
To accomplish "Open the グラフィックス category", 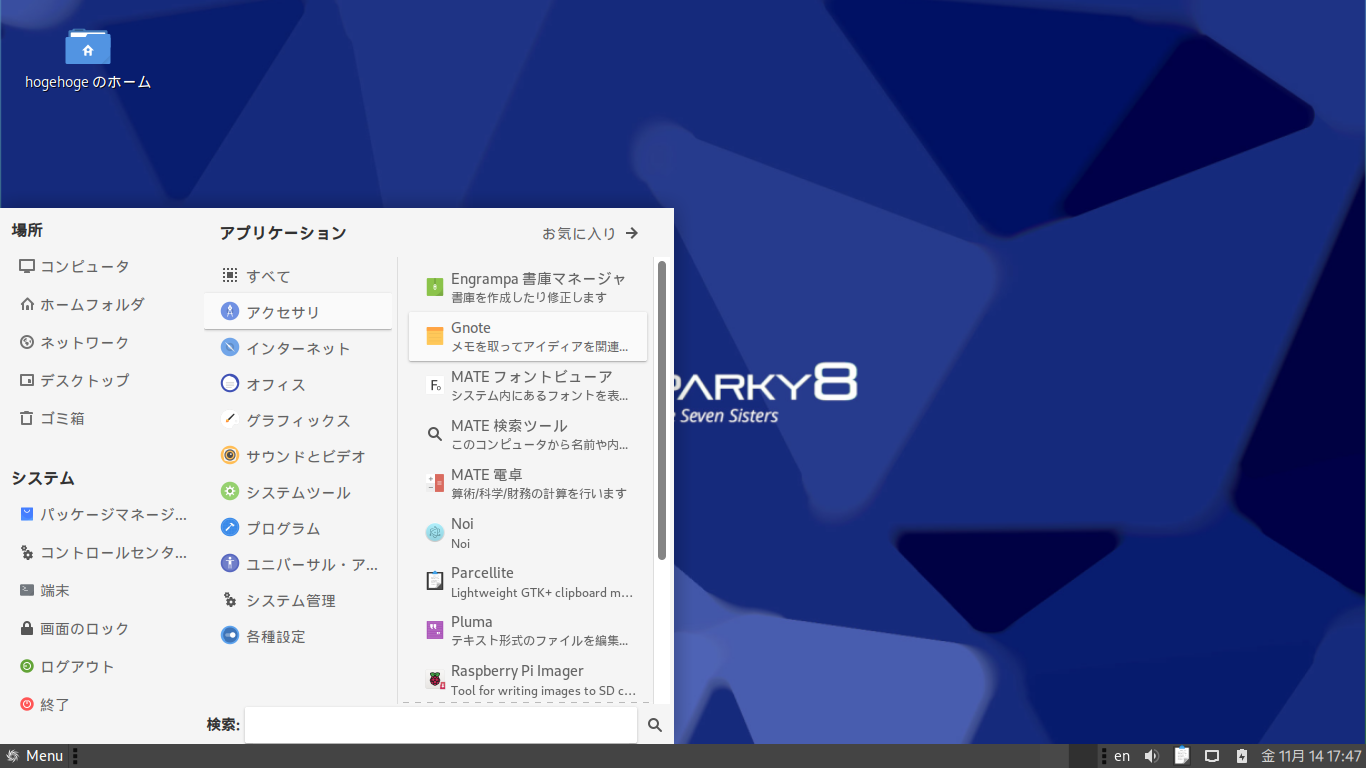I will point(298,420).
